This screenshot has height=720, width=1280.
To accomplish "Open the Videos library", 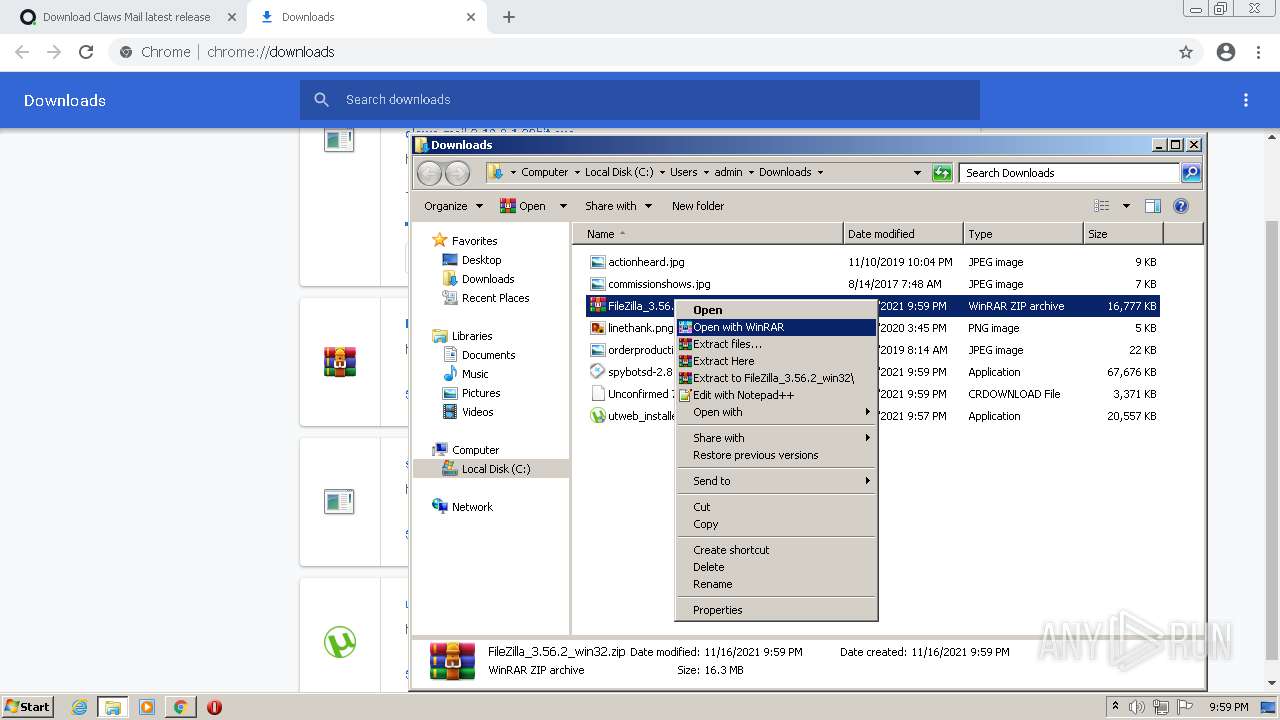I will click(477, 412).
